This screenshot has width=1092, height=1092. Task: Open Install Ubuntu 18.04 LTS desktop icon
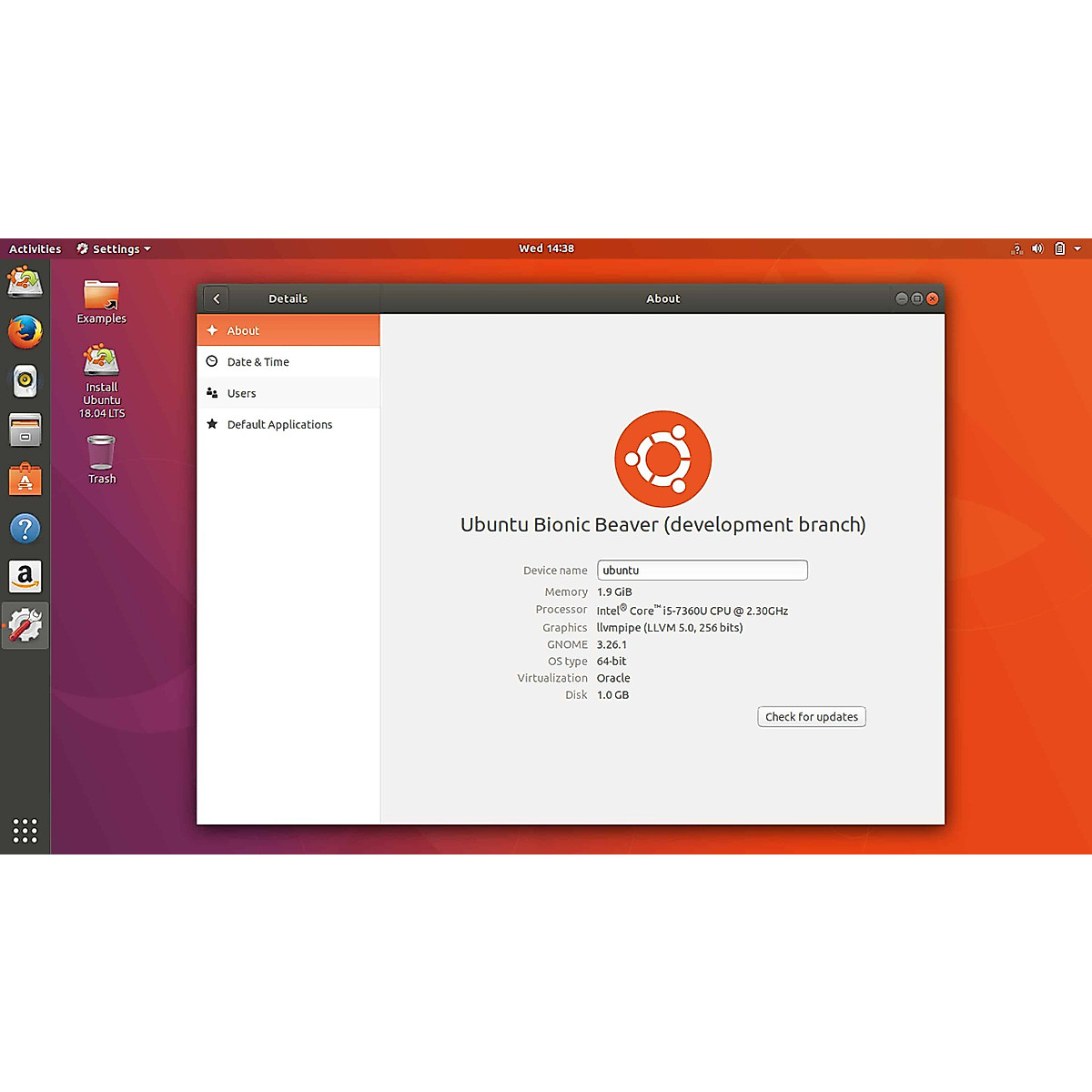[x=101, y=362]
